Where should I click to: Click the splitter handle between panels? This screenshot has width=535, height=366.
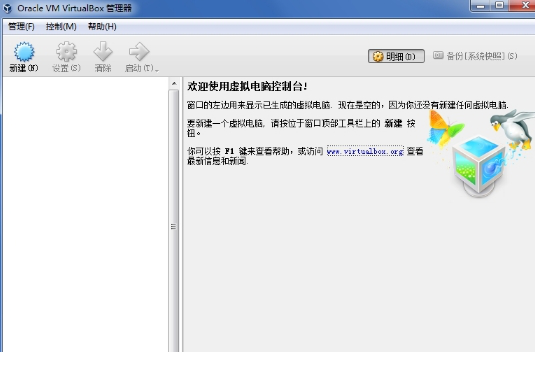(173, 226)
